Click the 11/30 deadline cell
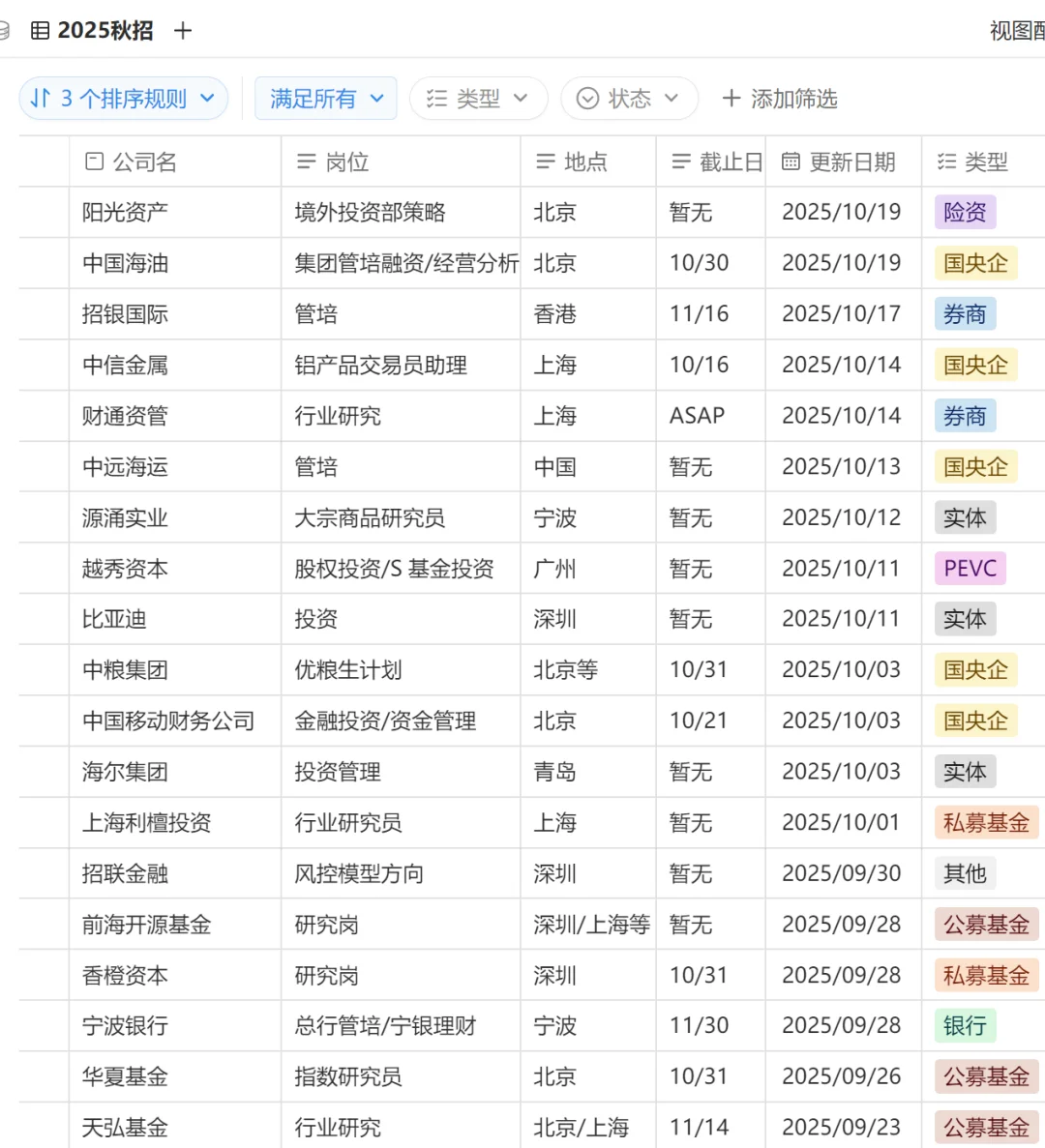Image resolution: width=1045 pixels, height=1148 pixels. point(710,1026)
